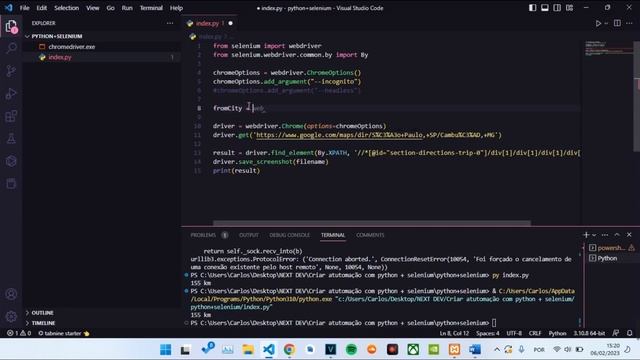Run the Python file with play button
The height and width of the screenshot is (360, 640).
(x=598, y=23)
